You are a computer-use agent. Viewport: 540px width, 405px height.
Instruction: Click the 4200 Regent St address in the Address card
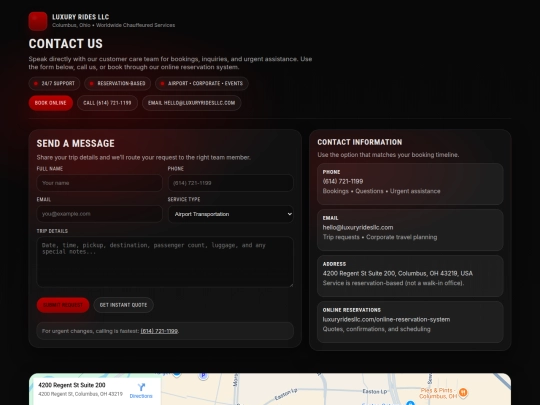coord(398,273)
